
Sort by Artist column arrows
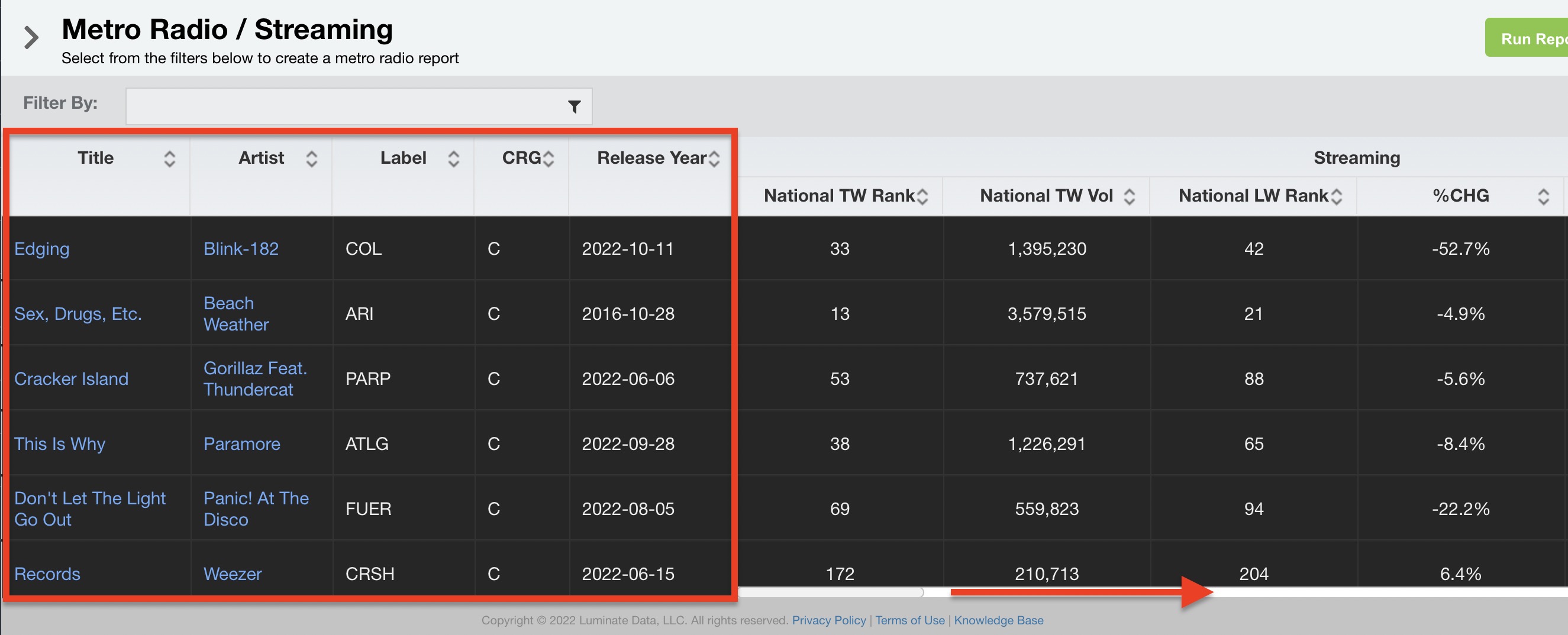312,160
